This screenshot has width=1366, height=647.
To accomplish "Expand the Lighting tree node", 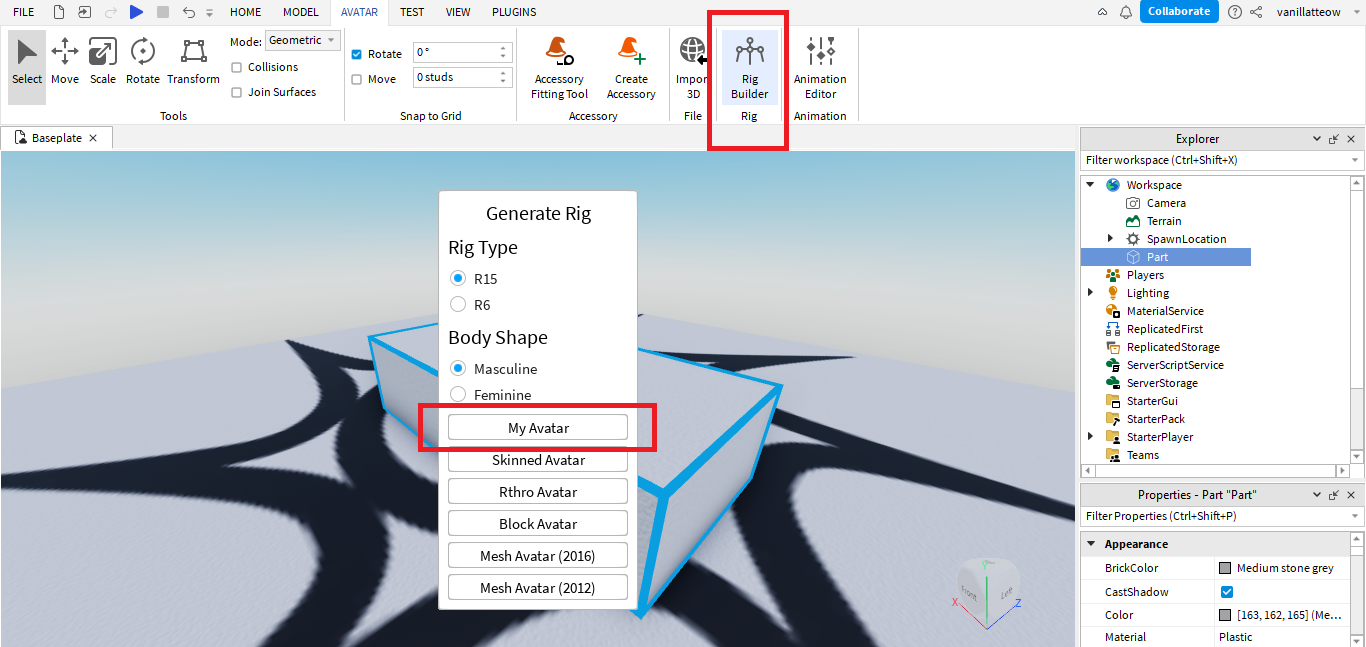I will tap(1090, 293).
